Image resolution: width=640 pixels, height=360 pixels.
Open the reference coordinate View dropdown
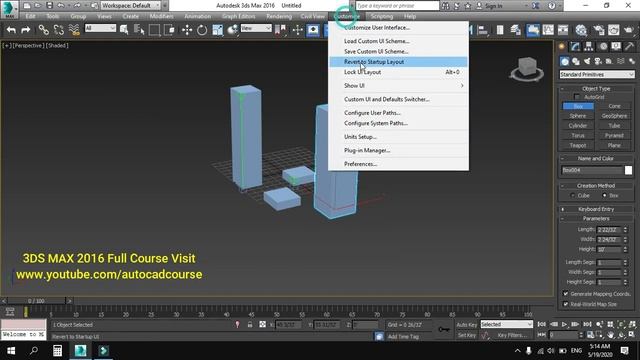pyautogui.click(x=256, y=28)
